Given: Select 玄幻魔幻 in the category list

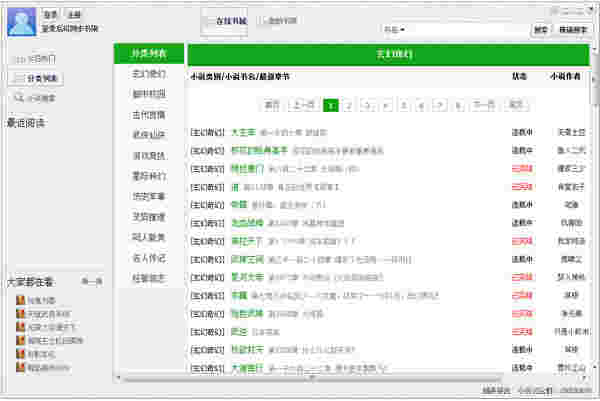Looking at the screenshot, I should [149, 74].
